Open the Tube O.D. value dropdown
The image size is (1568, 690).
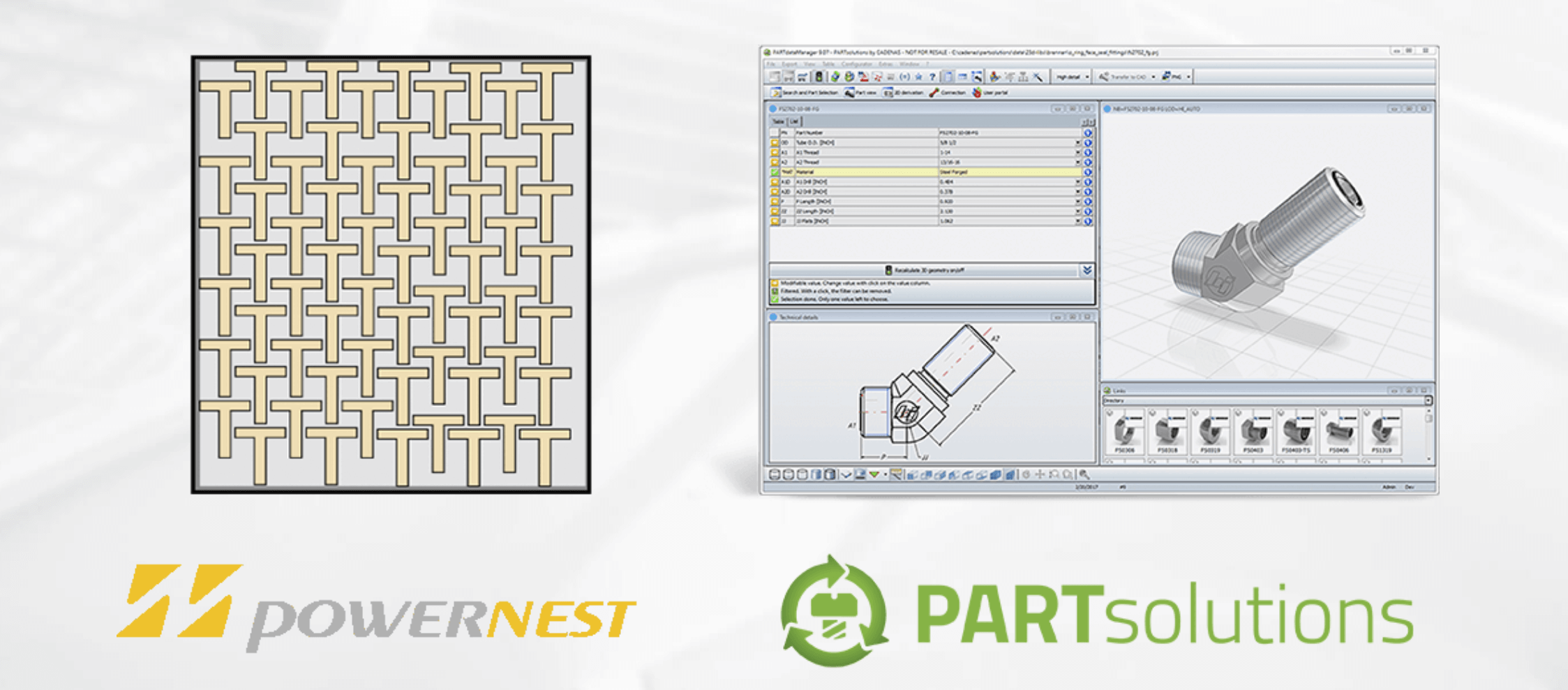point(1077,142)
